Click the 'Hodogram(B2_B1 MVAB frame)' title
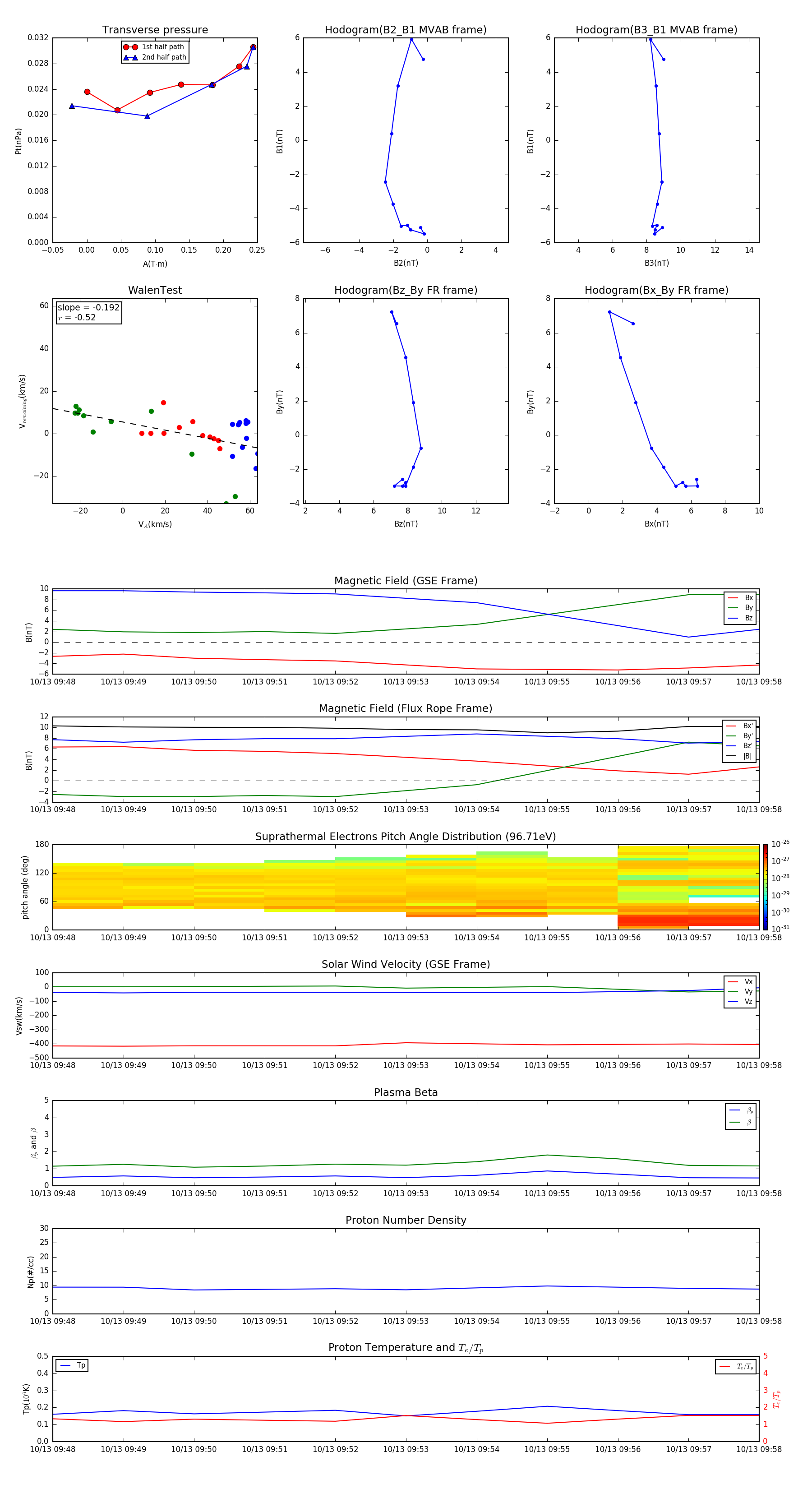The height and width of the screenshot is (1489, 812). (x=406, y=29)
